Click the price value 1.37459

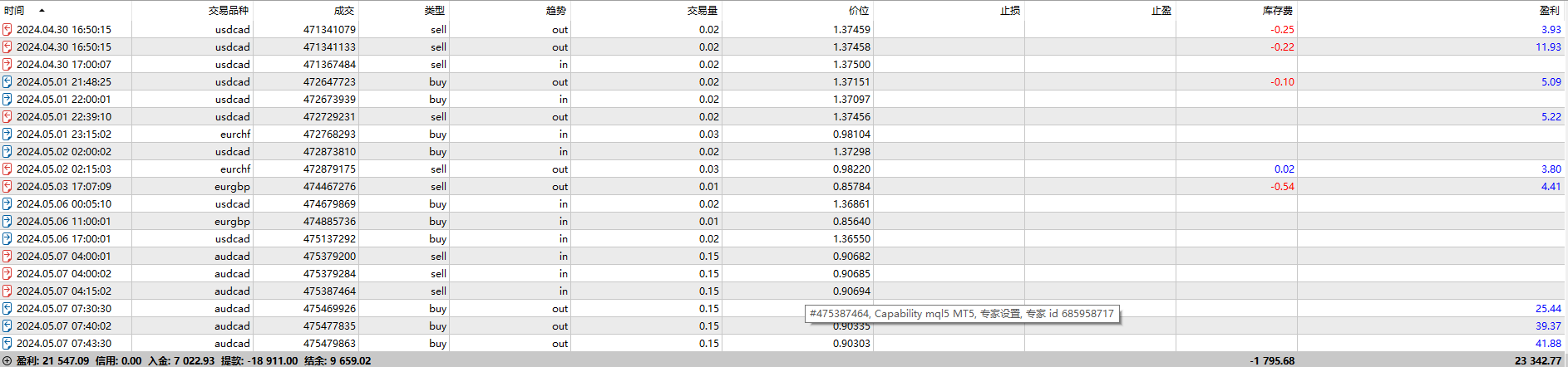click(851, 29)
